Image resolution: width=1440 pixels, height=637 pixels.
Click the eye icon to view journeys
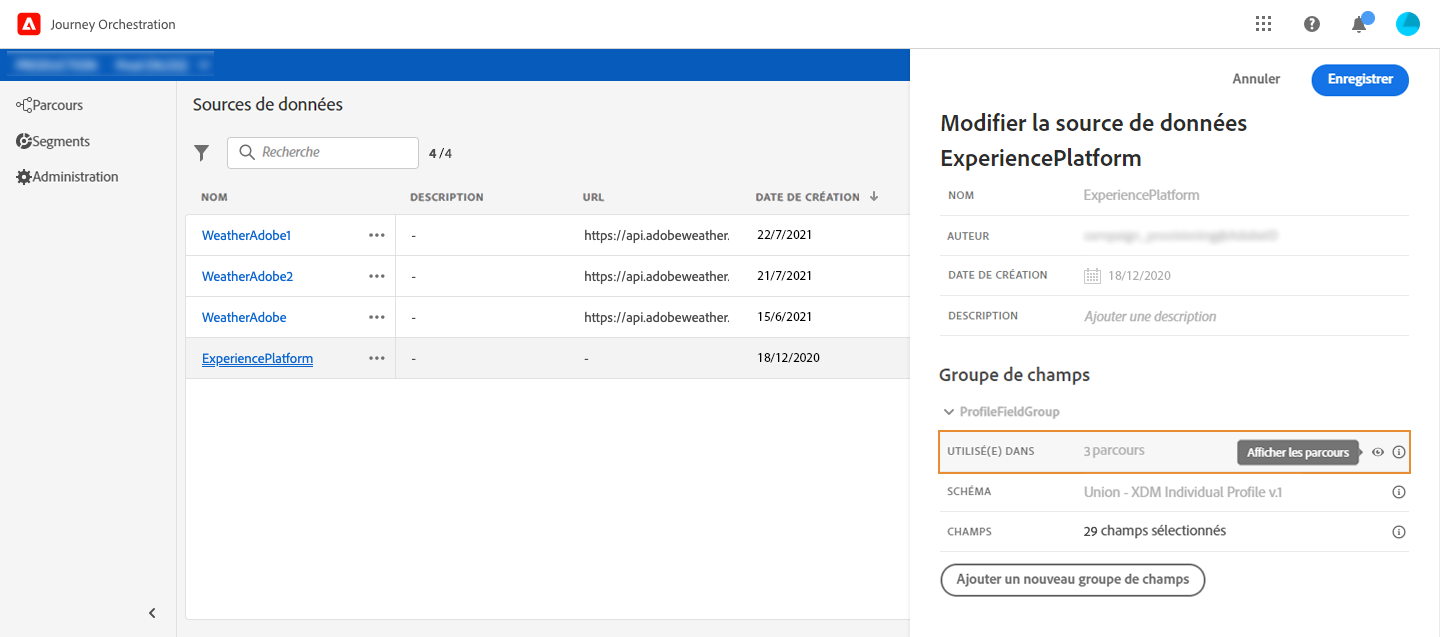1377,452
